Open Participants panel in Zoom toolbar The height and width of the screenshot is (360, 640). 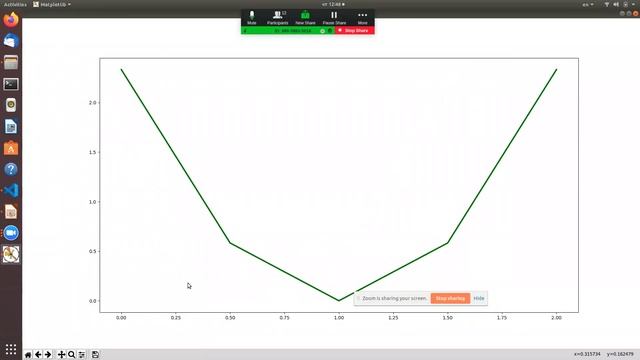278,18
